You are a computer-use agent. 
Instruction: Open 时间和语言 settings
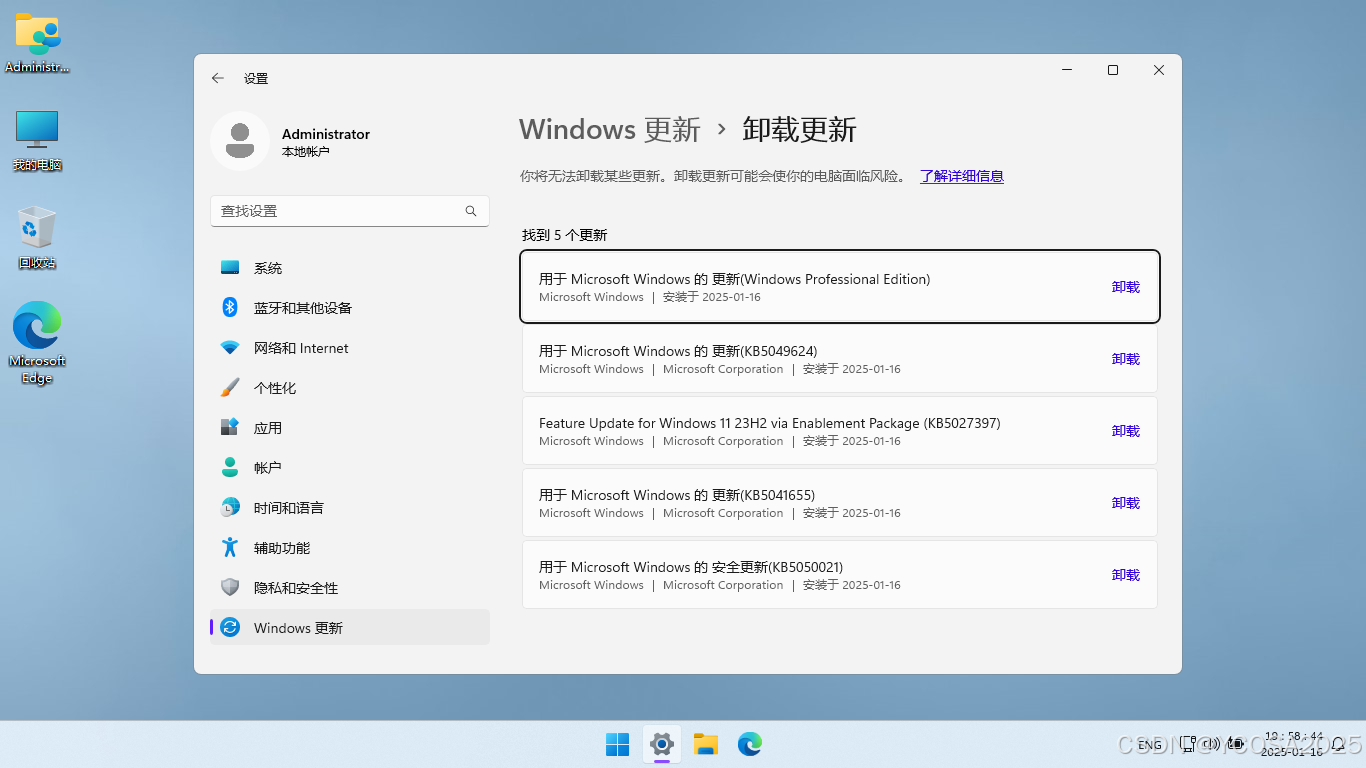click(350, 508)
